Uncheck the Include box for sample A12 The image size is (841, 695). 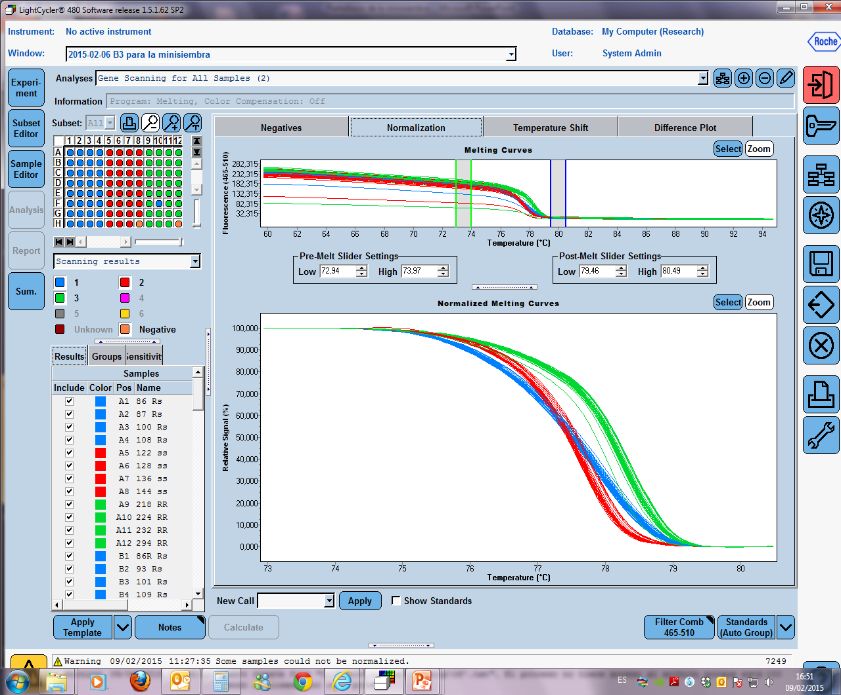(69, 543)
